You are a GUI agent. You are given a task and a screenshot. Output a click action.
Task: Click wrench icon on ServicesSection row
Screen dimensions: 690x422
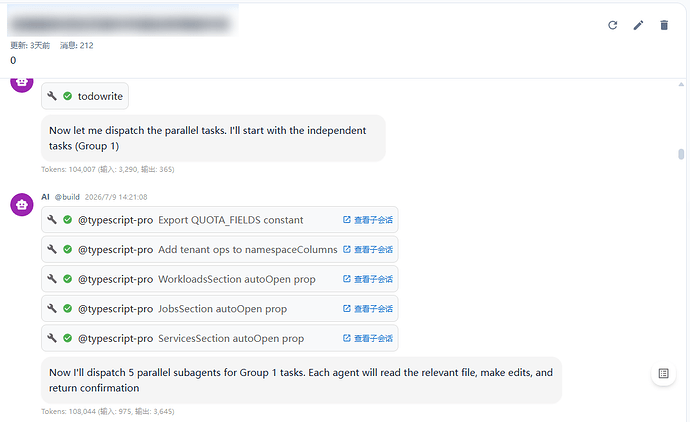(52, 338)
